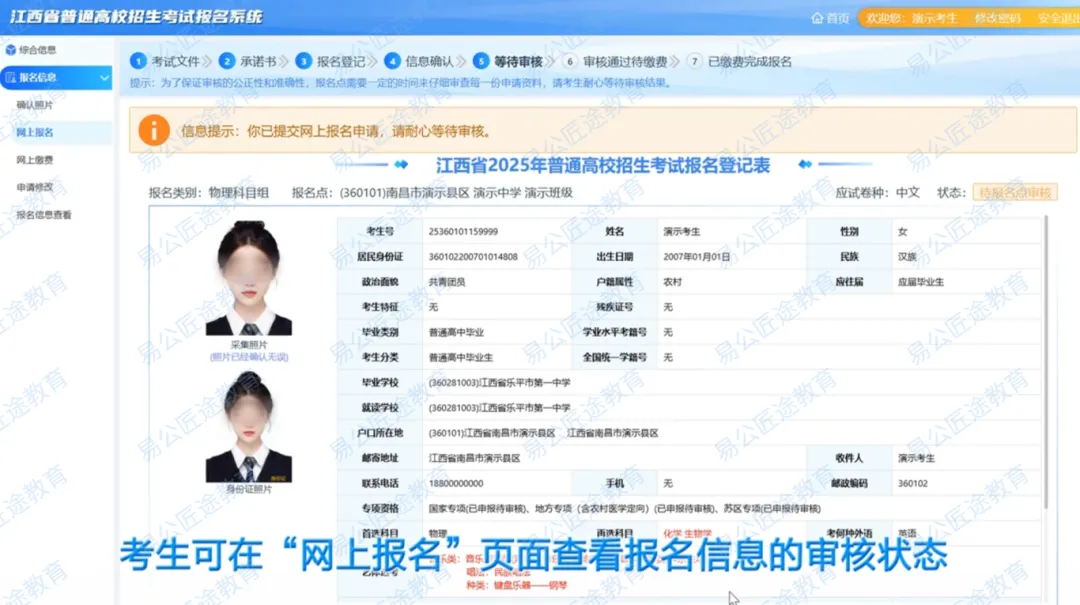
Task: Select 网上报名 in the sidebar
Action: click(x=34, y=132)
